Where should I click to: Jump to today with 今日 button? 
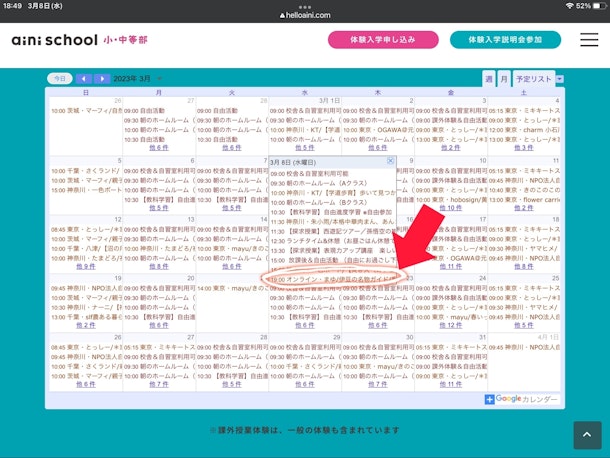coord(61,78)
